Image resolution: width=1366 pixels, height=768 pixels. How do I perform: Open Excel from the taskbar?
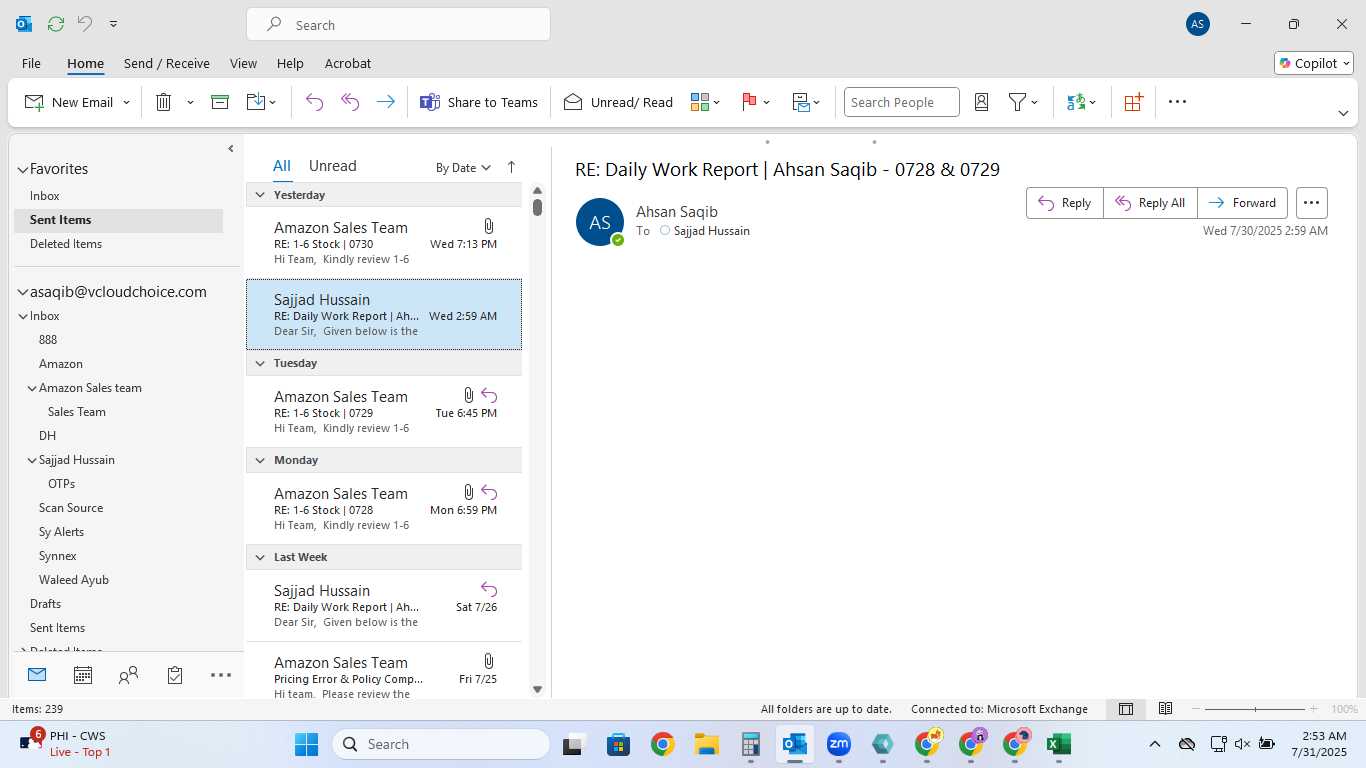[1058, 744]
